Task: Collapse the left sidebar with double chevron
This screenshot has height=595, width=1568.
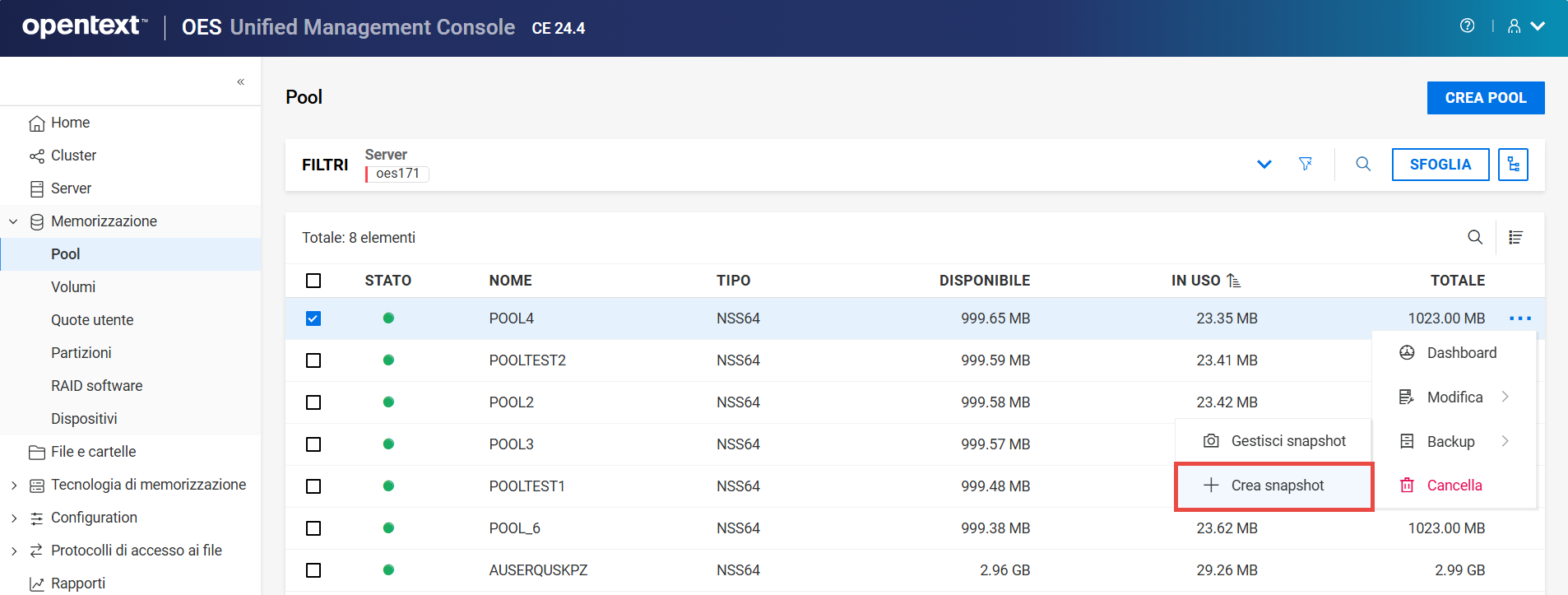Action: point(240,81)
